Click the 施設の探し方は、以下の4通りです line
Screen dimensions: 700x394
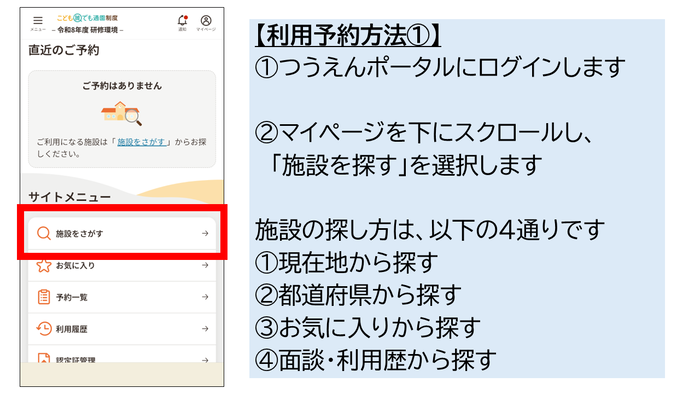(x=430, y=231)
